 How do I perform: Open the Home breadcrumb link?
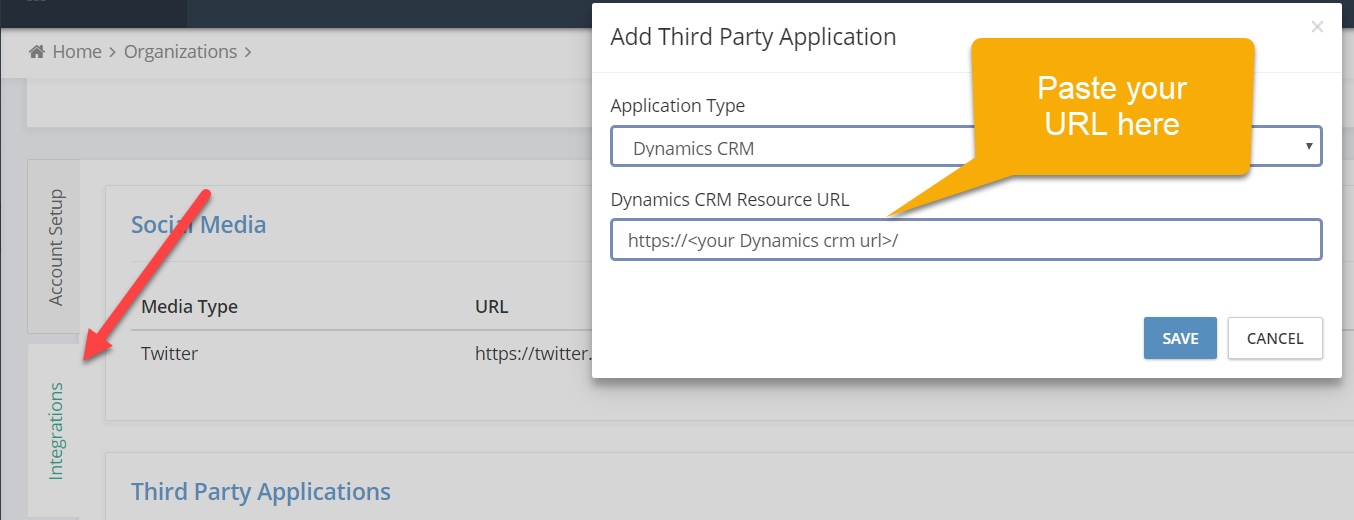[77, 51]
